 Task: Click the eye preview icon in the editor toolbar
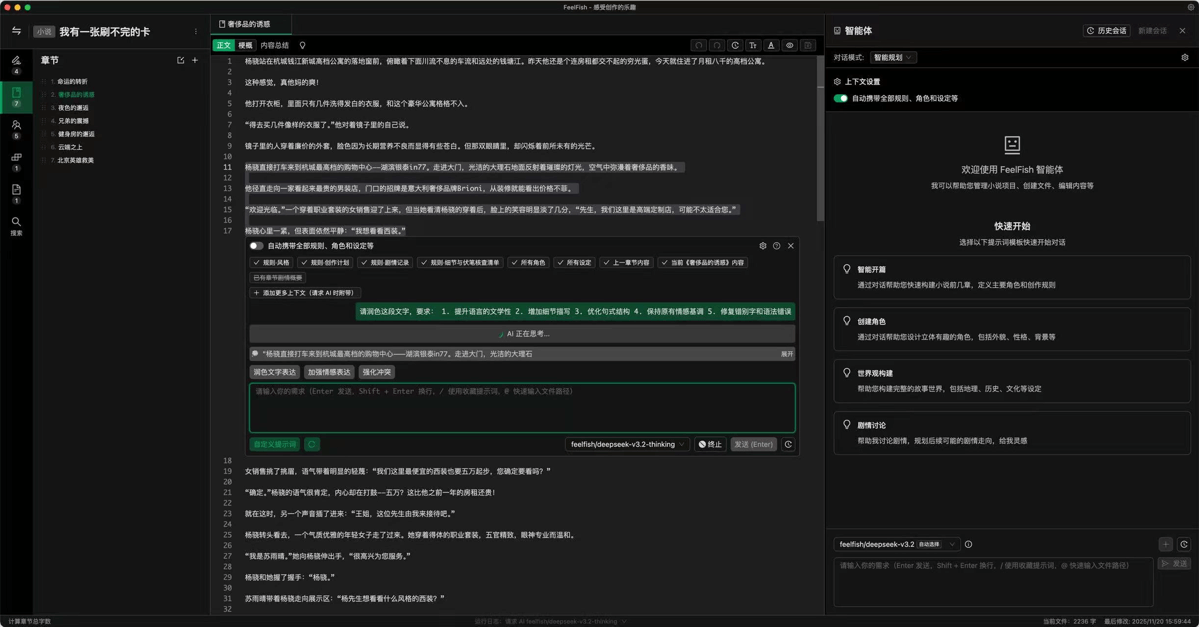coord(789,45)
